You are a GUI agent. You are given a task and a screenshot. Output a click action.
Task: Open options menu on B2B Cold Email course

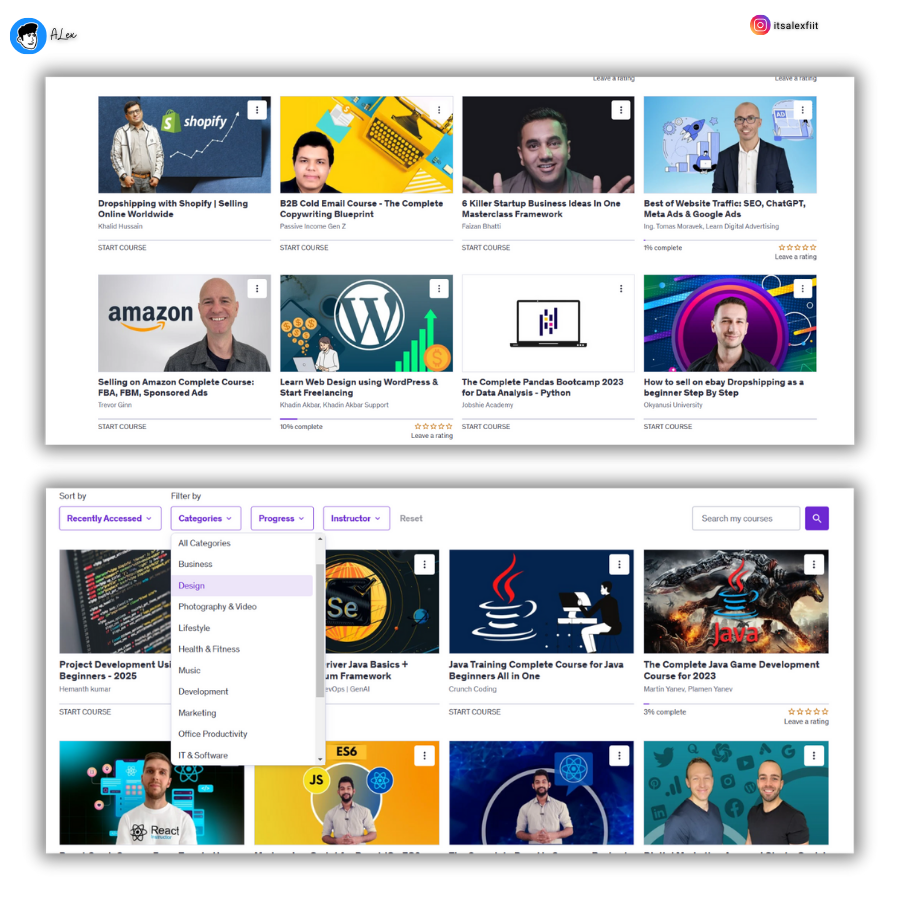coord(439,110)
